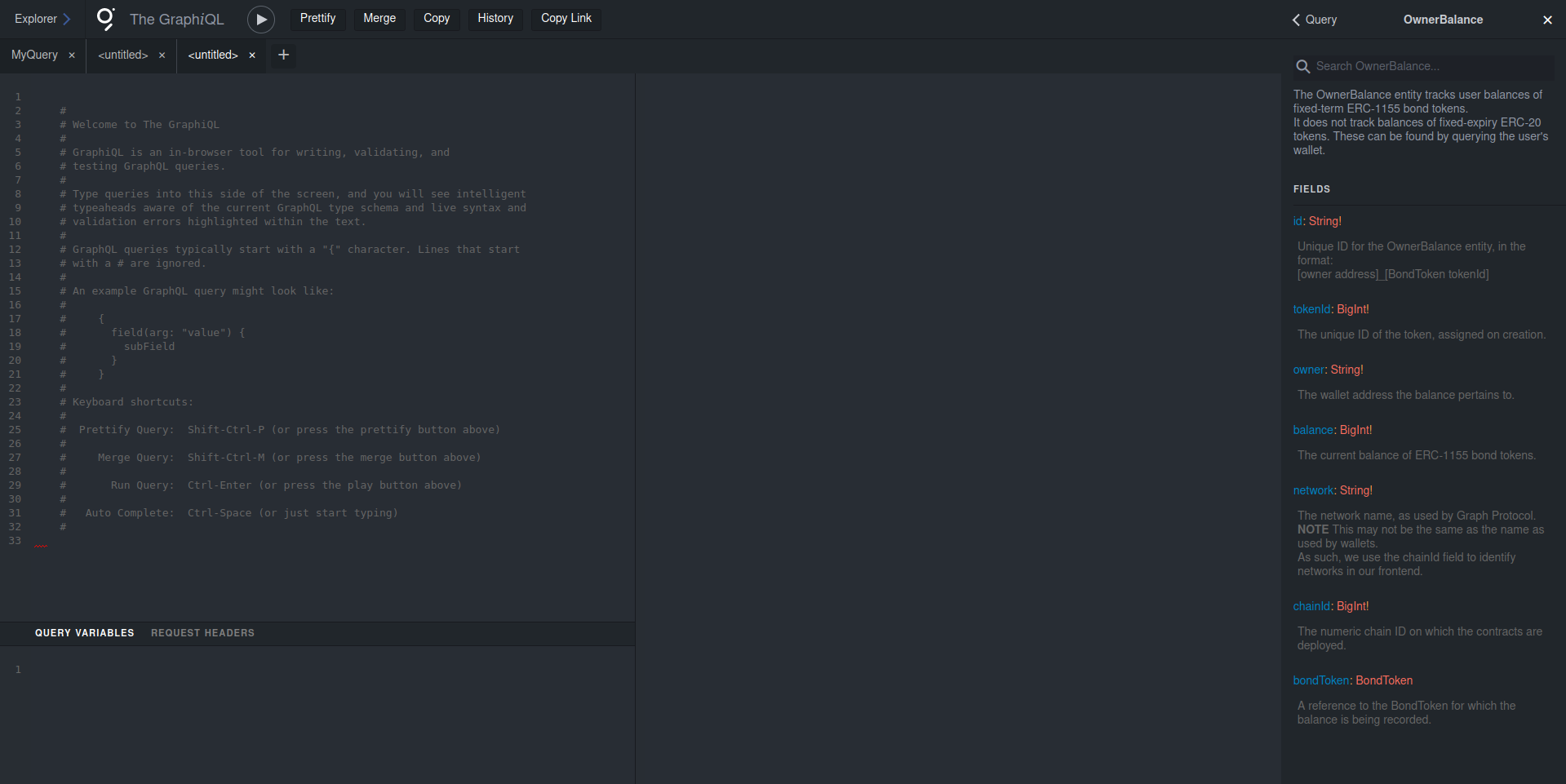Switch to the MyQuery tab

coord(34,55)
